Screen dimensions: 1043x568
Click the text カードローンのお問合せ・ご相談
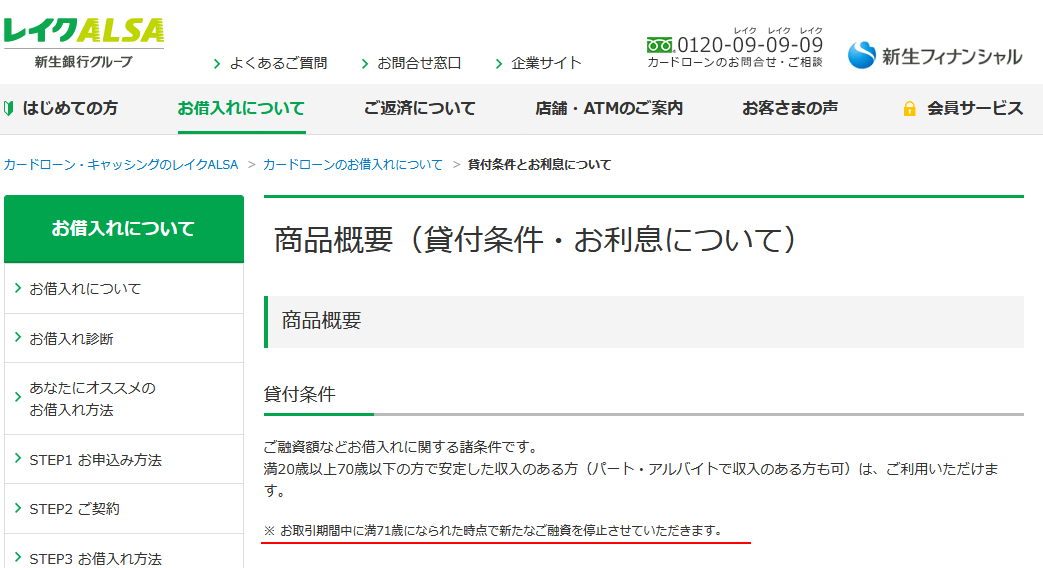tap(735, 62)
